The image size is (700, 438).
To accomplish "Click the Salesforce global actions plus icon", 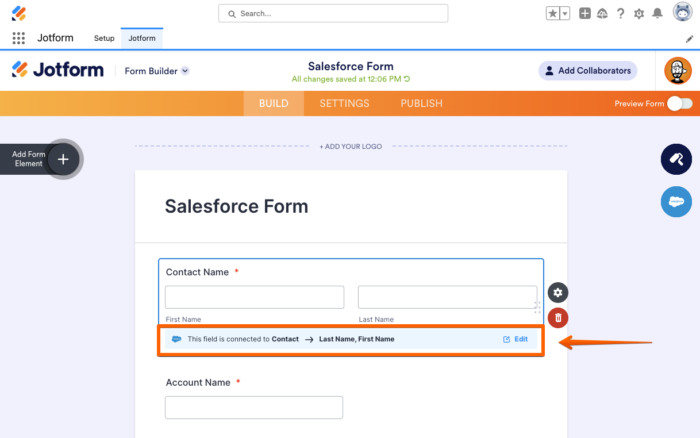I will 585,13.
